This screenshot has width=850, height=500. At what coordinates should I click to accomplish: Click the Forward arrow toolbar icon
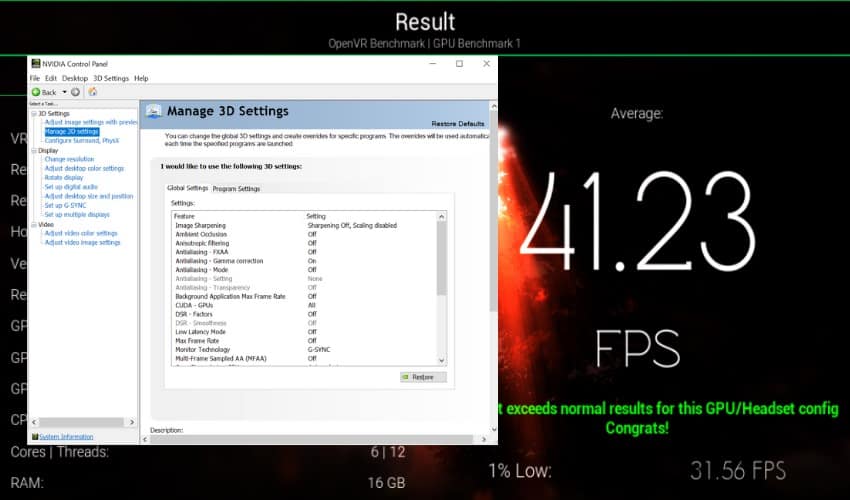point(75,92)
